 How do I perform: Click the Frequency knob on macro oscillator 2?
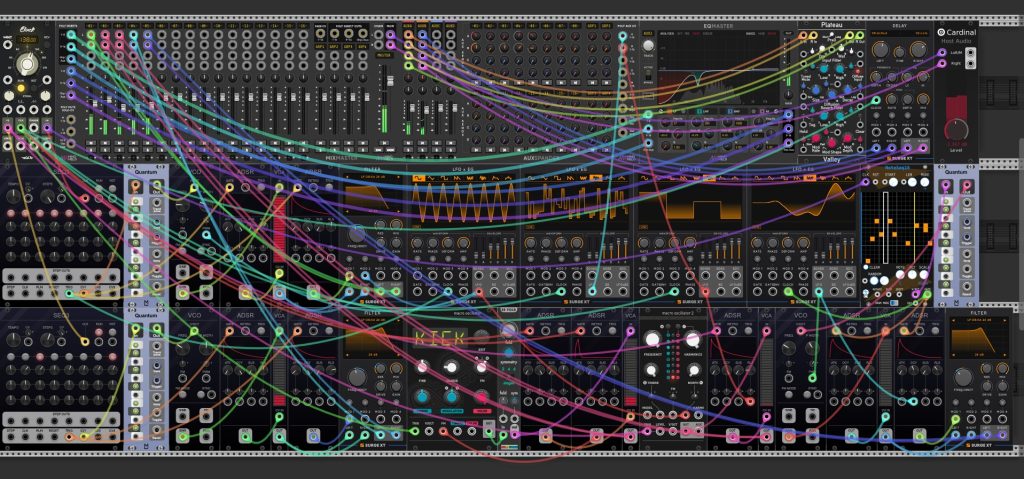pyautogui.click(x=652, y=339)
